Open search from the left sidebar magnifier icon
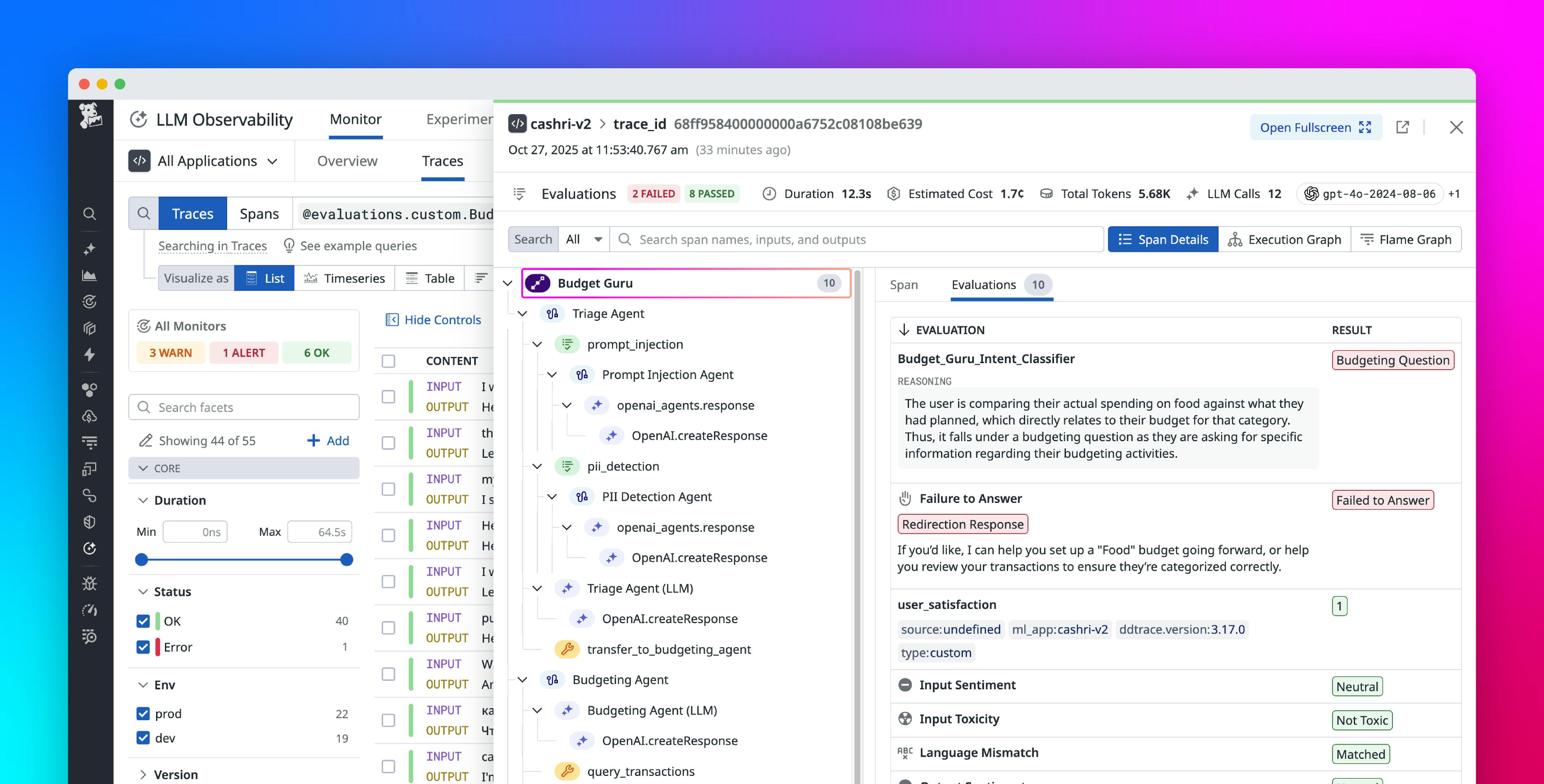The image size is (1544, 784). click(89, 214)
